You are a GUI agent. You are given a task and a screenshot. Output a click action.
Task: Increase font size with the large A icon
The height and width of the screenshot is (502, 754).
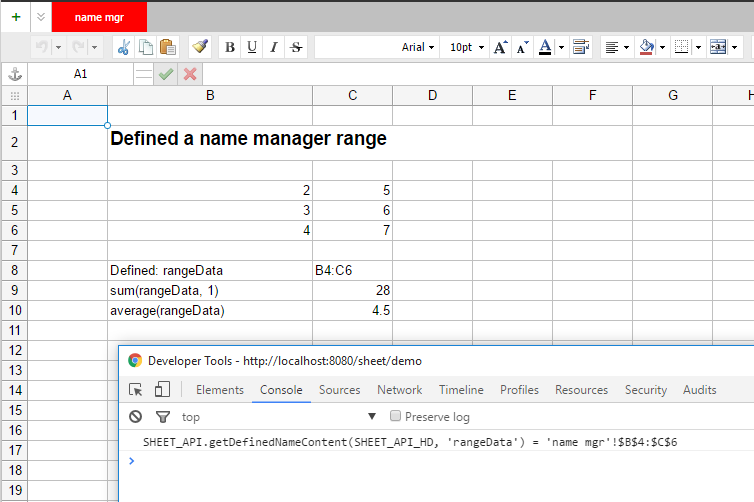coord(500,47)
